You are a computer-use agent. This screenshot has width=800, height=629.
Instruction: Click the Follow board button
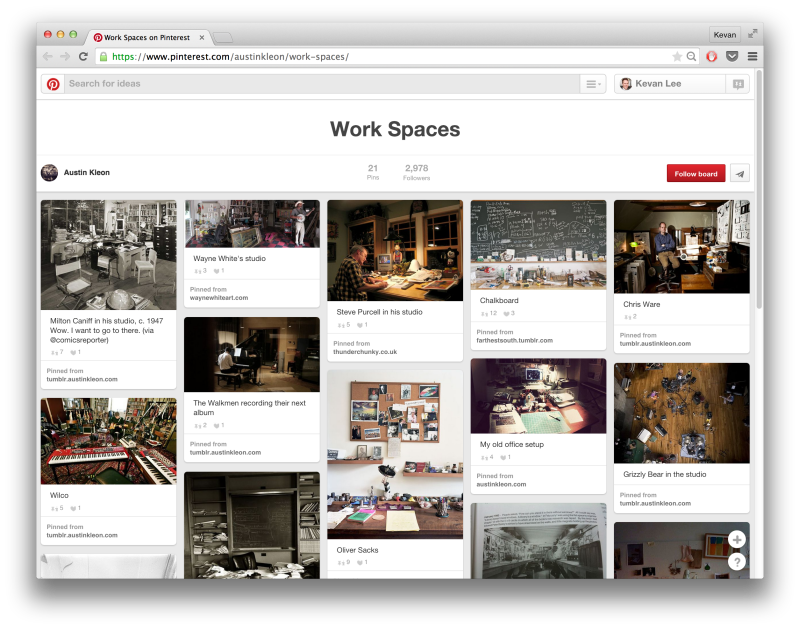coord(695,173)
